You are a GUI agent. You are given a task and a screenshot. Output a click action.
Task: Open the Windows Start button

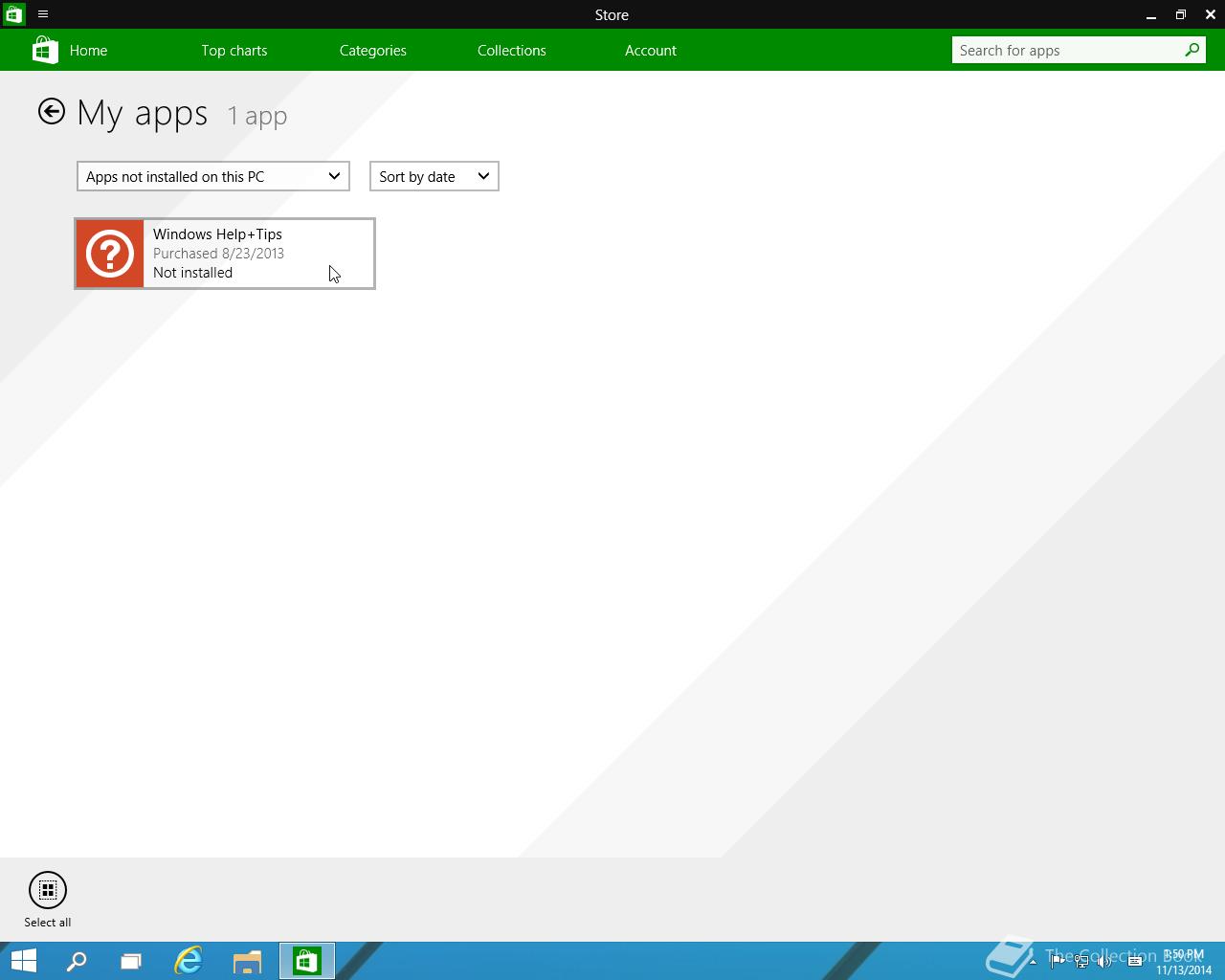coord(24,961)
